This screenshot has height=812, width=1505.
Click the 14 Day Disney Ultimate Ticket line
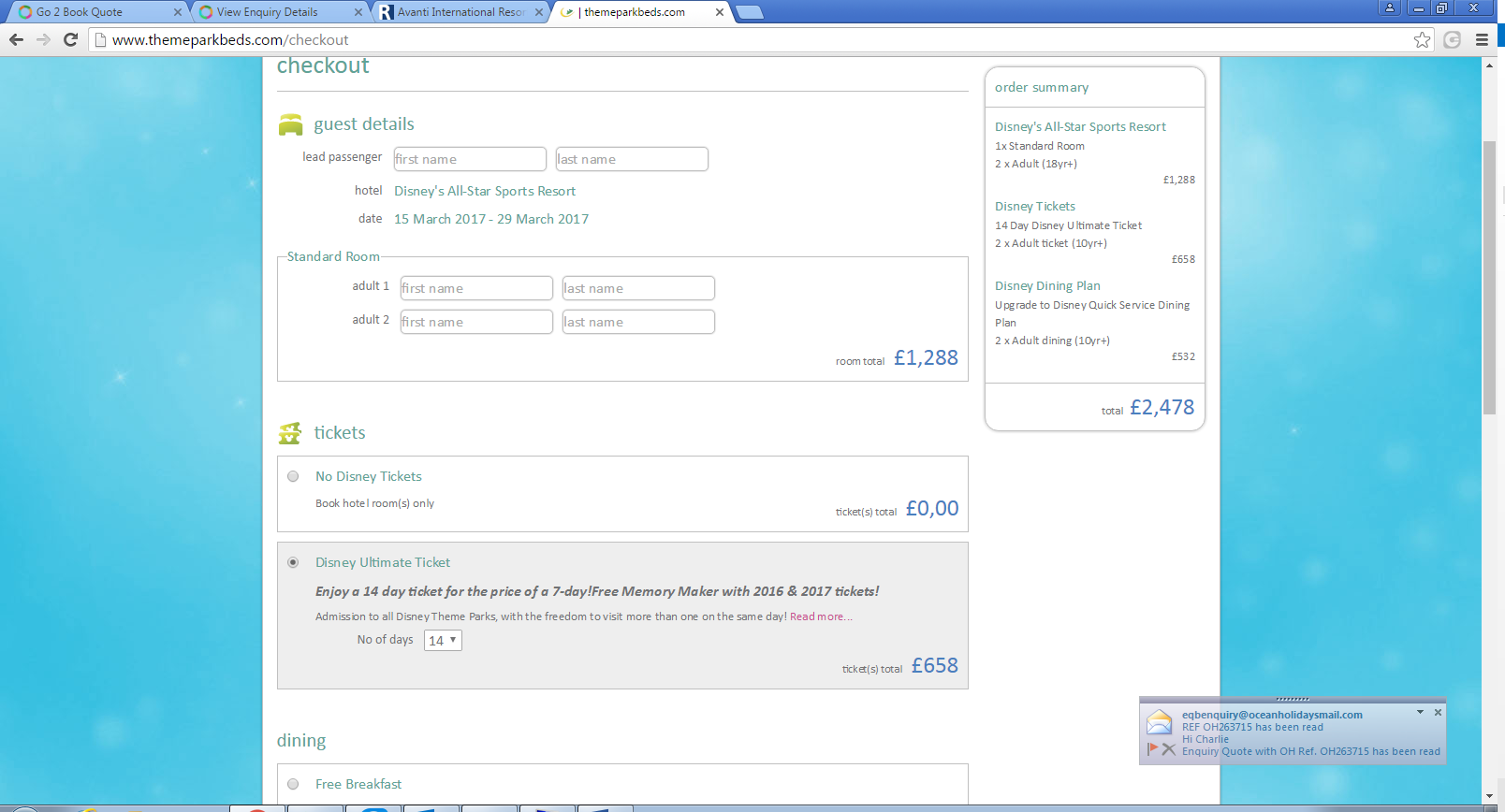click(x=1068, y=225)
